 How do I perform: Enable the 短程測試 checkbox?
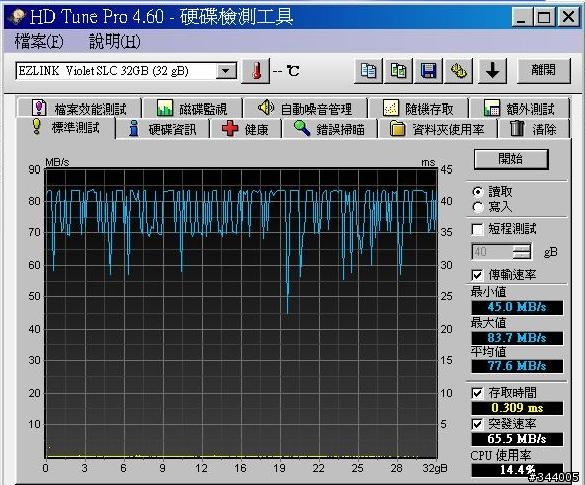(477, 229)
